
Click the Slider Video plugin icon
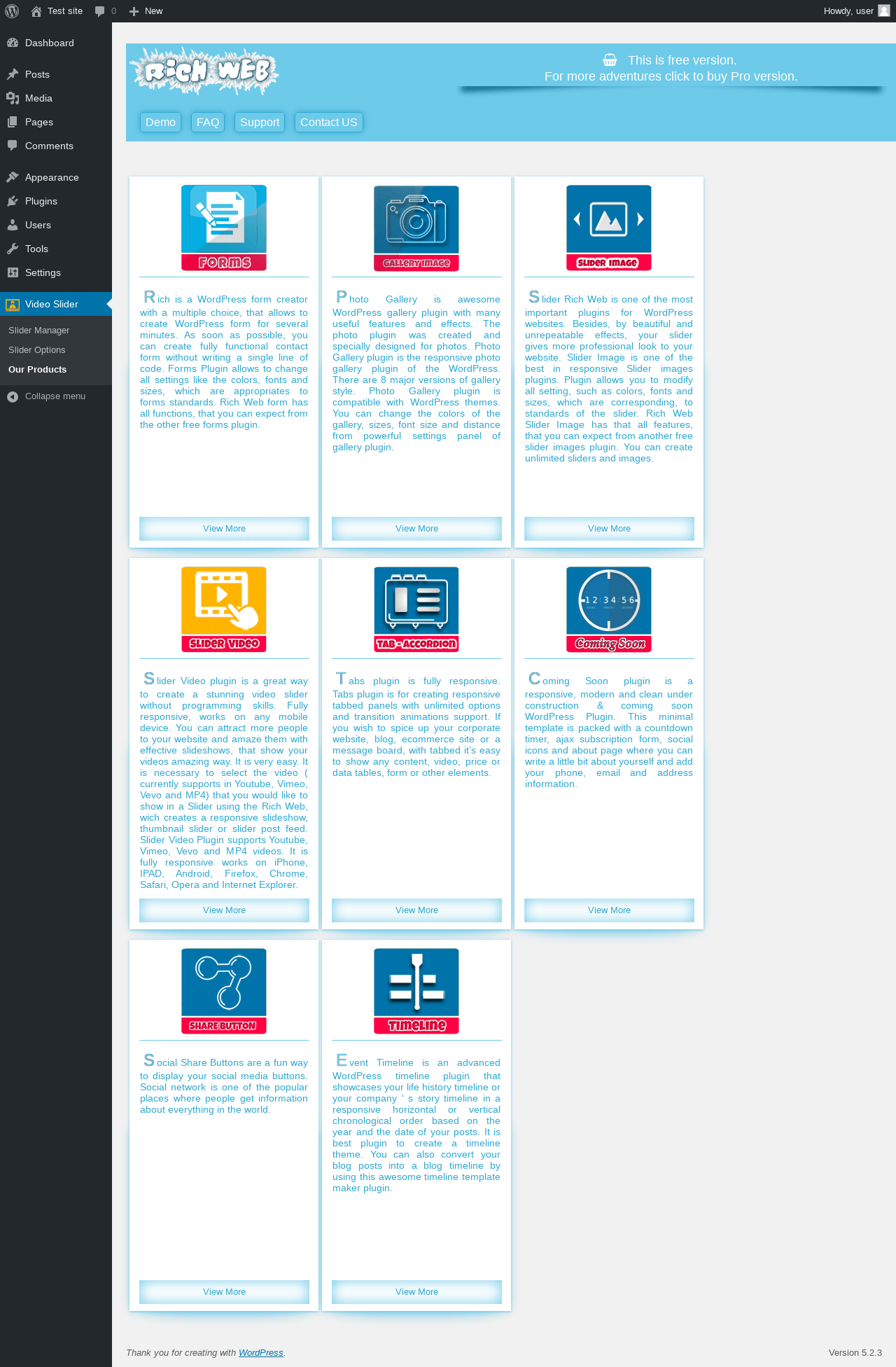click(x=224, y=609)
